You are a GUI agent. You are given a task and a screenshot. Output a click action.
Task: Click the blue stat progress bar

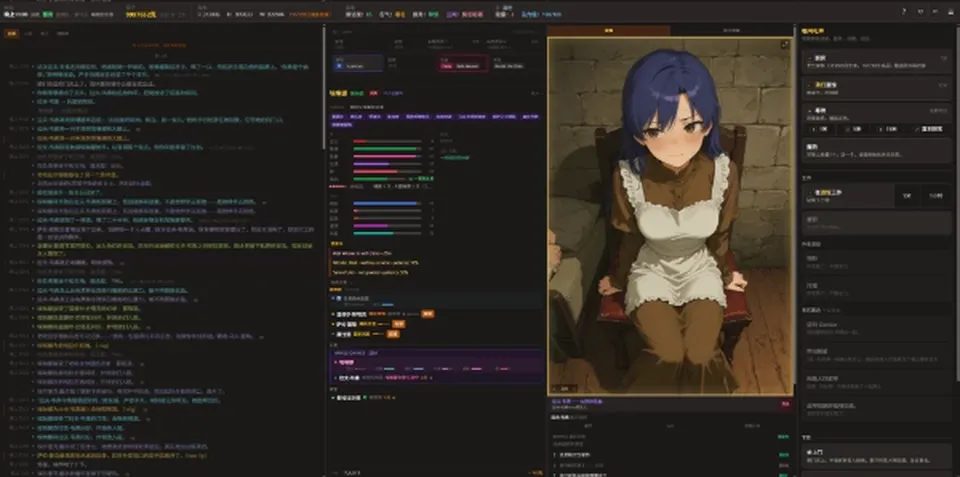[x=385, y=203]
